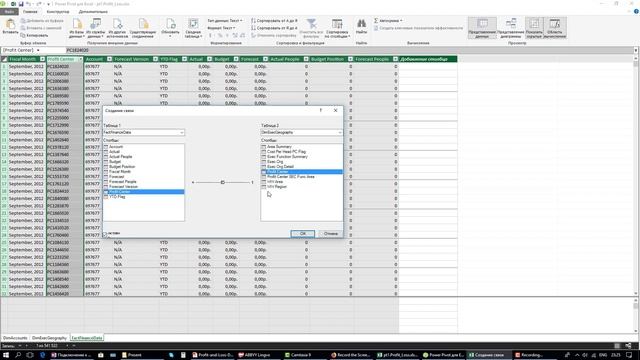This screenshot has height=360, width=640.
Task: Click the formula bar field showing PC1824020
Action: point(349,50)
